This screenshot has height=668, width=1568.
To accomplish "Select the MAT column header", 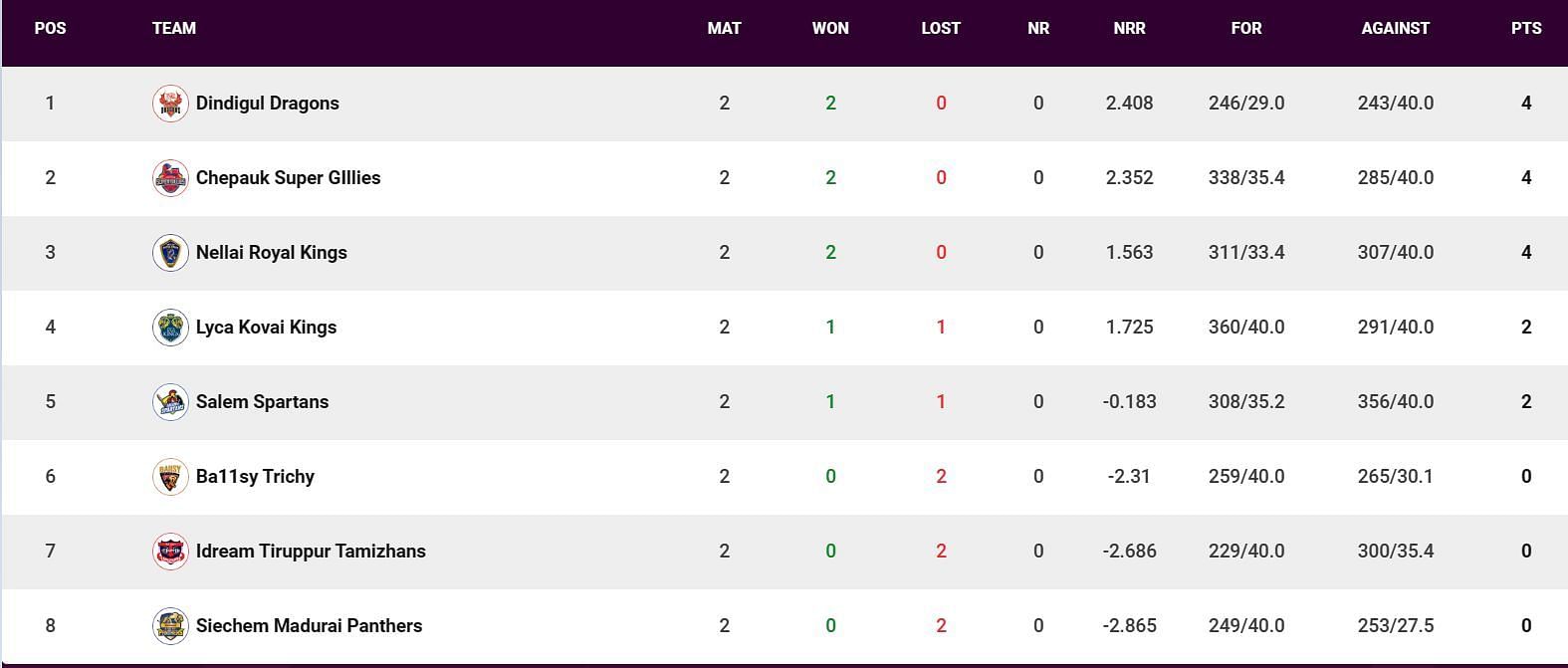I will tap(724, 28).
